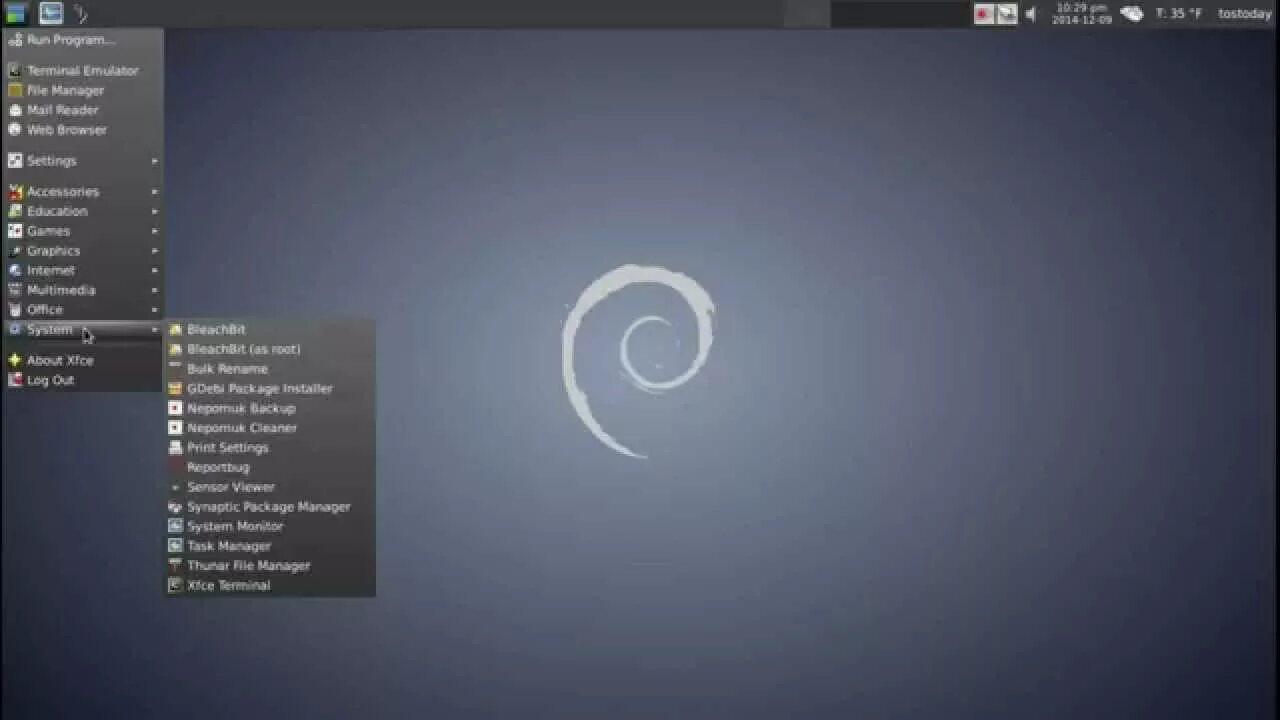Viewport: 1280px width, 720px height.
Task: Expand the Education submenu
Action: click(83, 211)
